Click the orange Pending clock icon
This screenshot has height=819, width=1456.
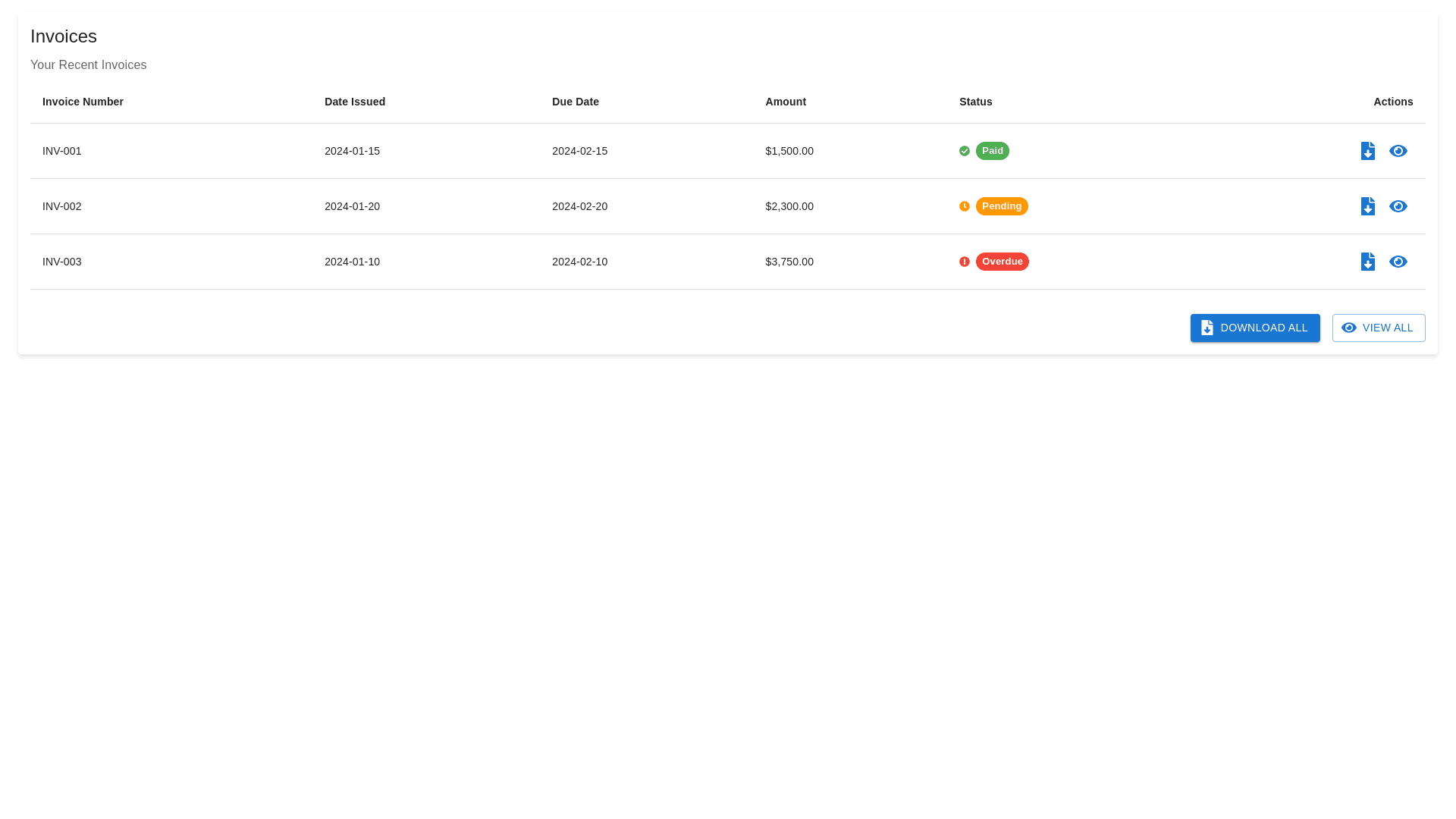tap(964, 206)
